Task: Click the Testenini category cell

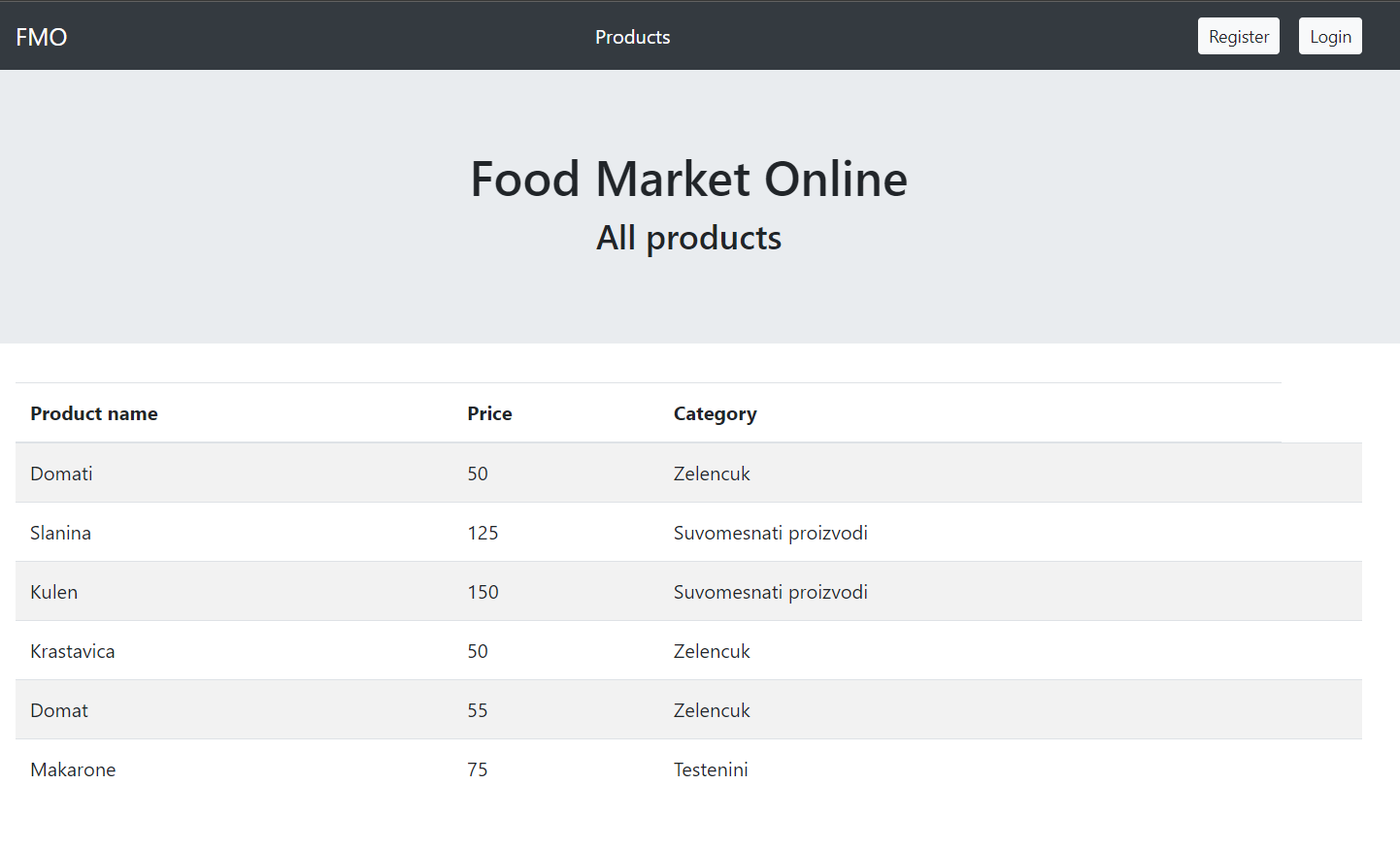Action: [x=711, y=769]
